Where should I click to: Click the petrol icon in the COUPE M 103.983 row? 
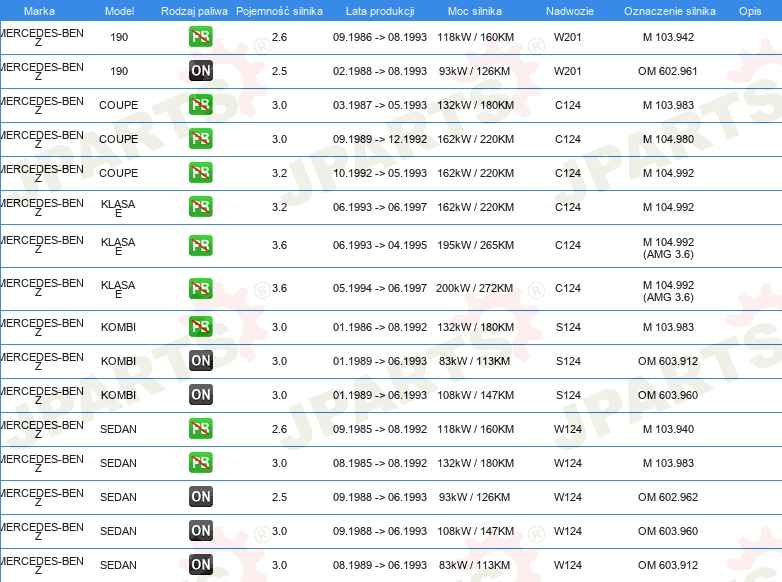click(x=201, y=105)
